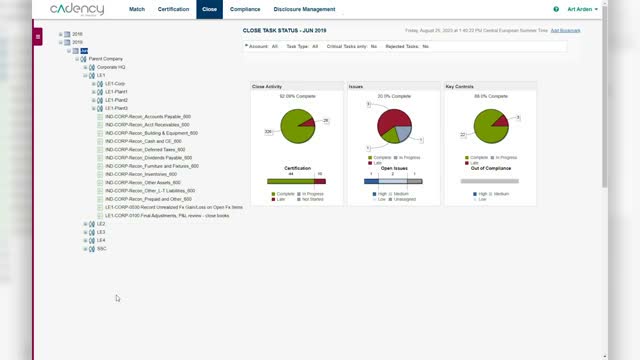Click the LE1-Plant1 entity icon
The height and width of the screenshot is (360, 640).
click(x=100, y=92)
